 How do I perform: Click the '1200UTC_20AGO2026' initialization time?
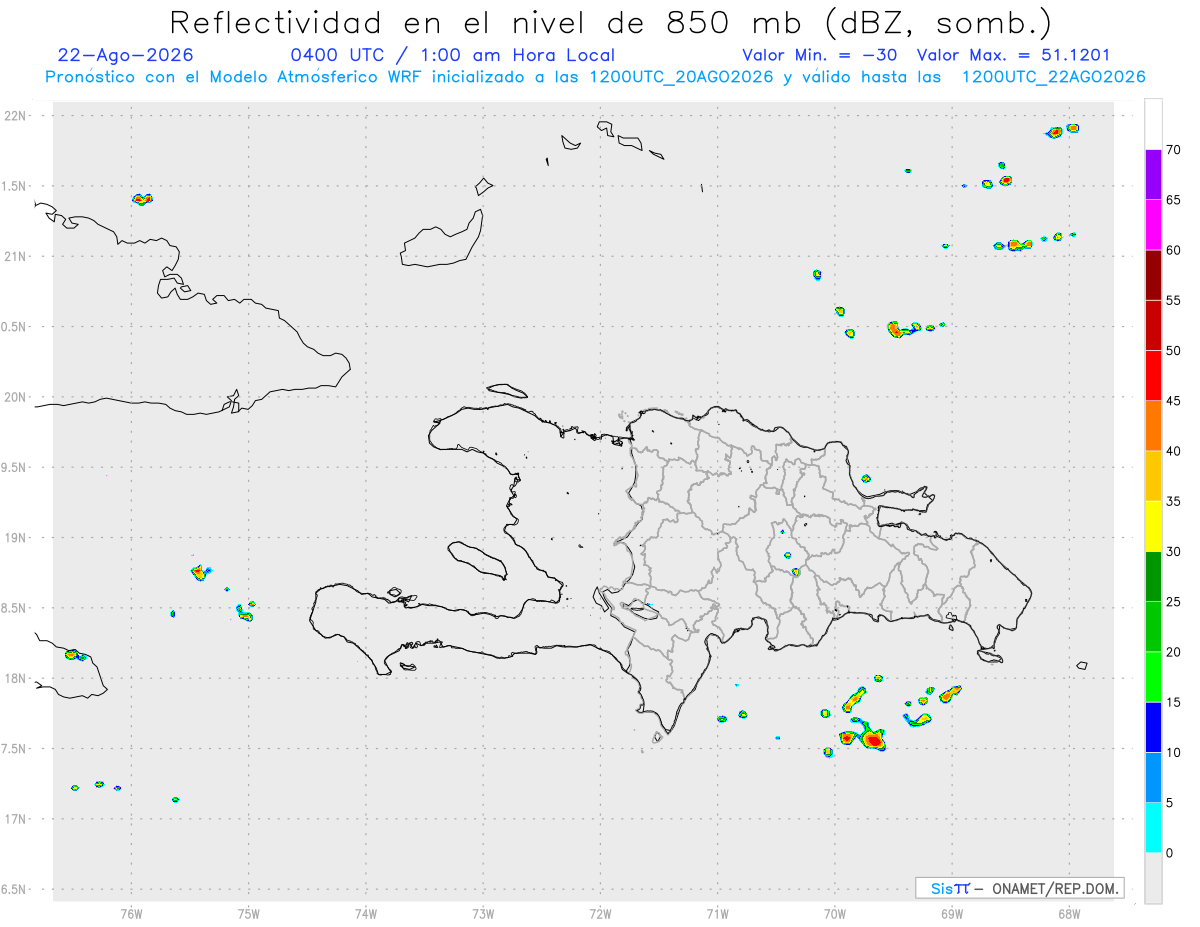[x=679, y=77]
